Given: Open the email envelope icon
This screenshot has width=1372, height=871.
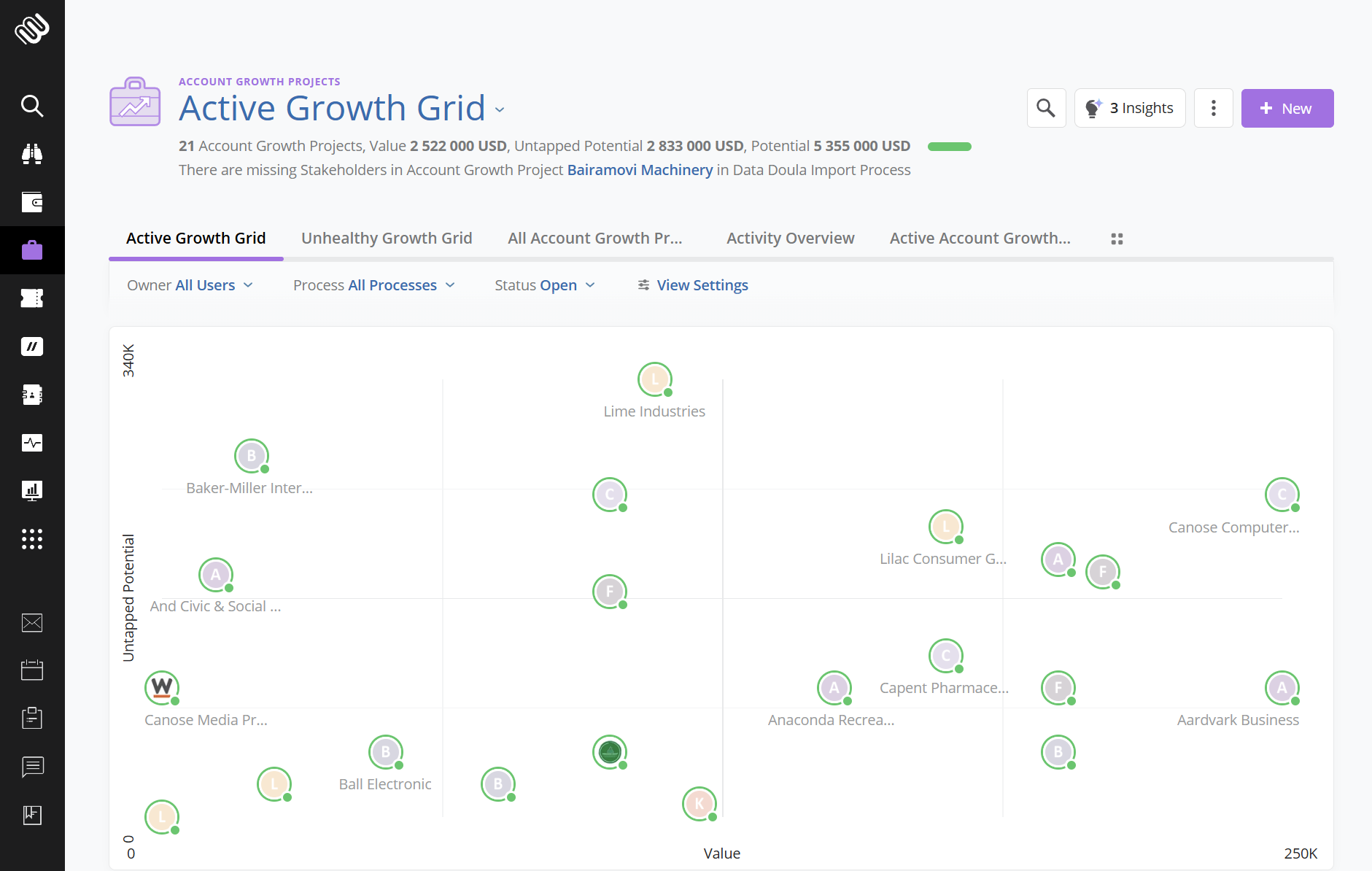Looking at the screenshot, I should click(x=32, y=622).
